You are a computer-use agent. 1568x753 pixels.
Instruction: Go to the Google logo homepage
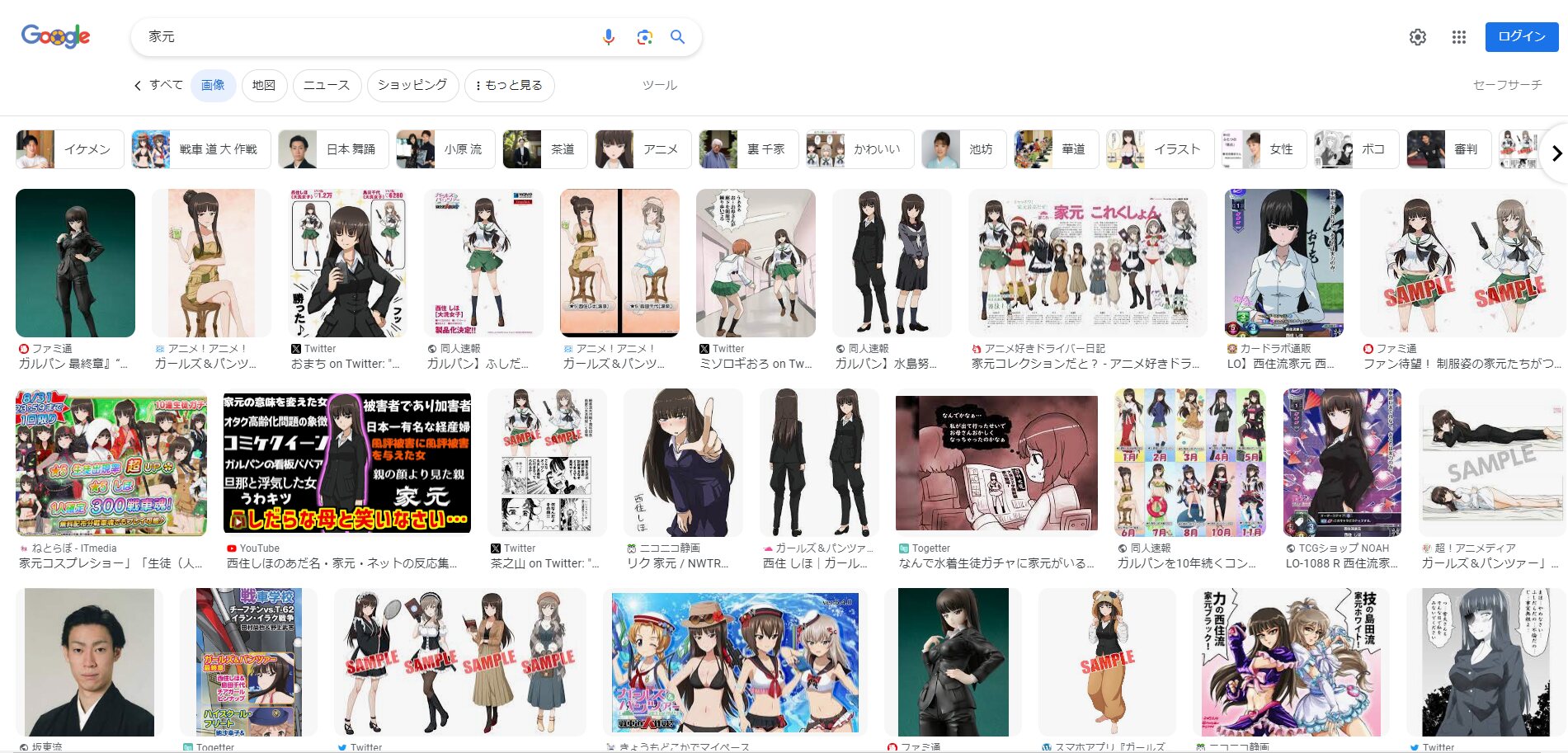point(55,36)
